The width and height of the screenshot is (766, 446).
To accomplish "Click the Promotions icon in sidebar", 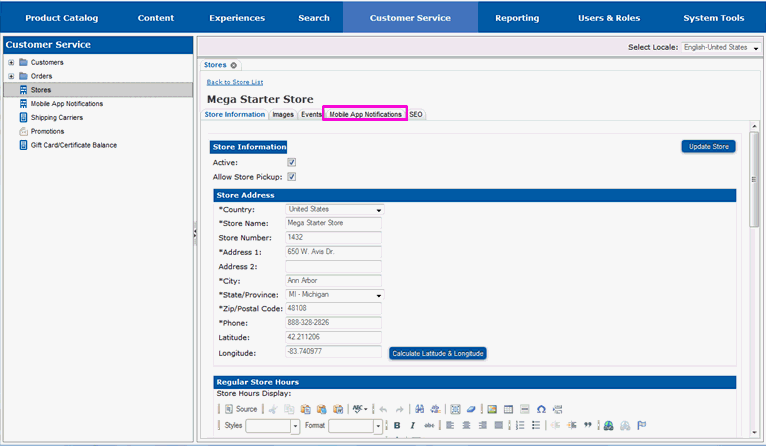I will click(x=22, y=131).
